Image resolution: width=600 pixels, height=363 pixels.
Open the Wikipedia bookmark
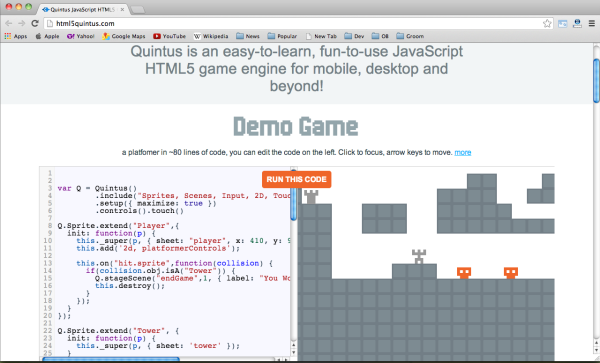210,36
